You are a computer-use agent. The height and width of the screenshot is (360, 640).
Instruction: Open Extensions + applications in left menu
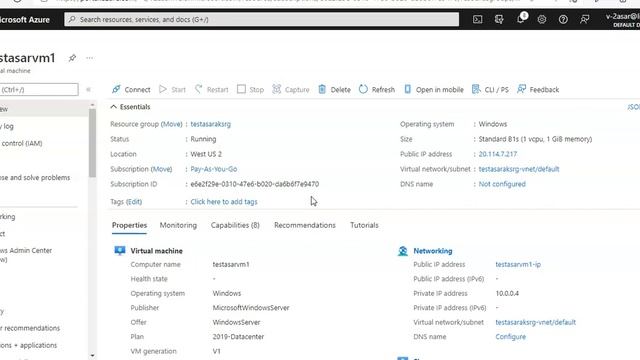[x=29, y=345]
